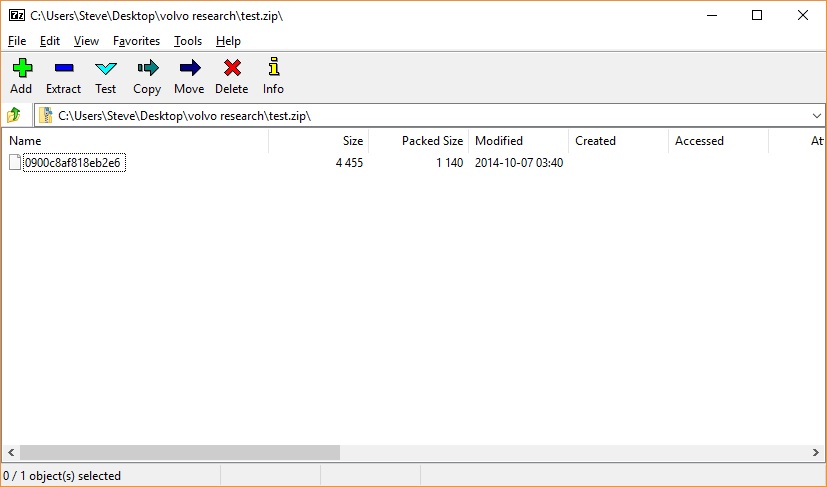The width and height of the screenshot is (827, 487).
Task: Click the packed size value 1 140
Action: click(449, 163)
